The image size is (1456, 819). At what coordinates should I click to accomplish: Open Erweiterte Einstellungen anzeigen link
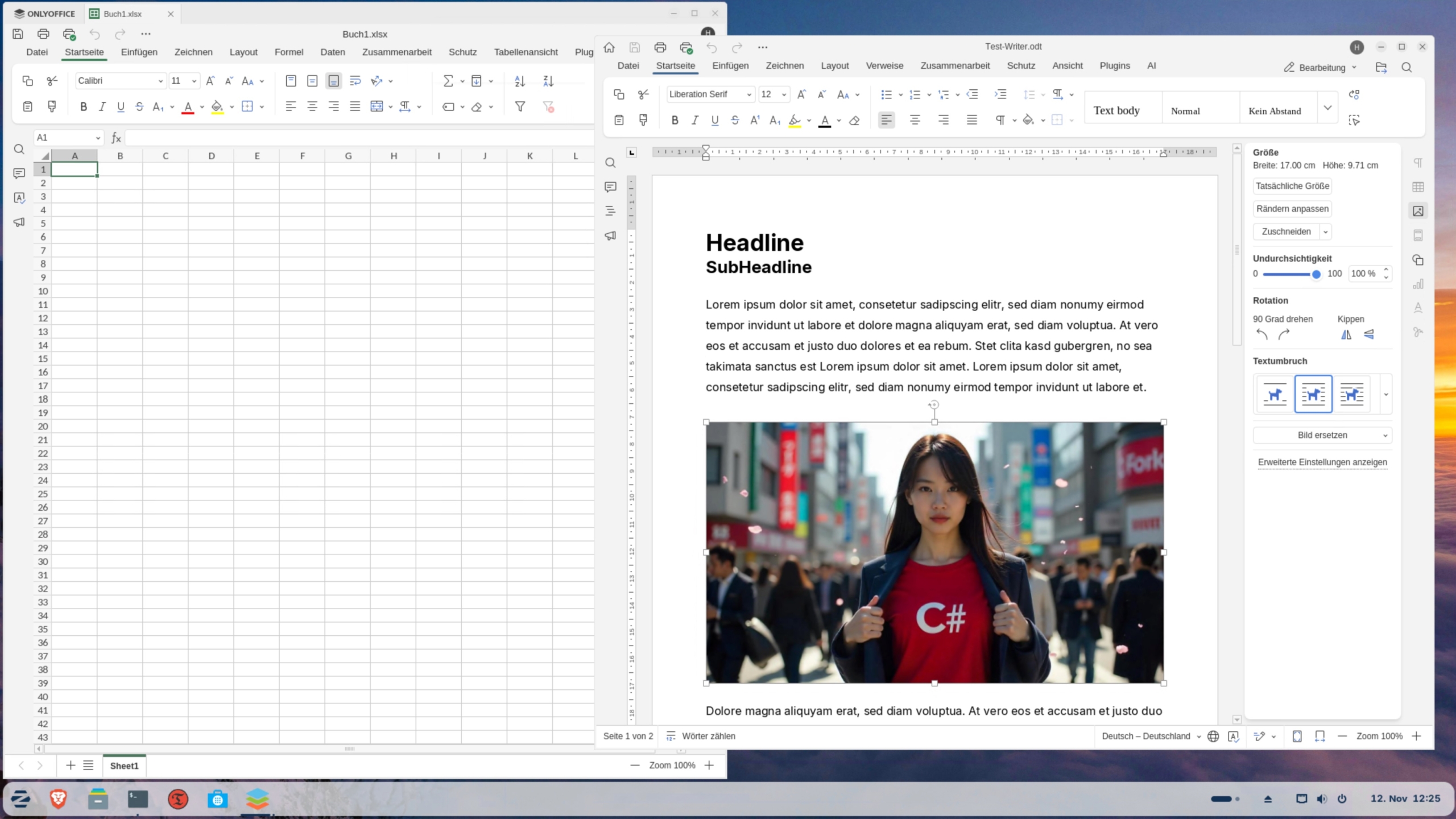1322,462
